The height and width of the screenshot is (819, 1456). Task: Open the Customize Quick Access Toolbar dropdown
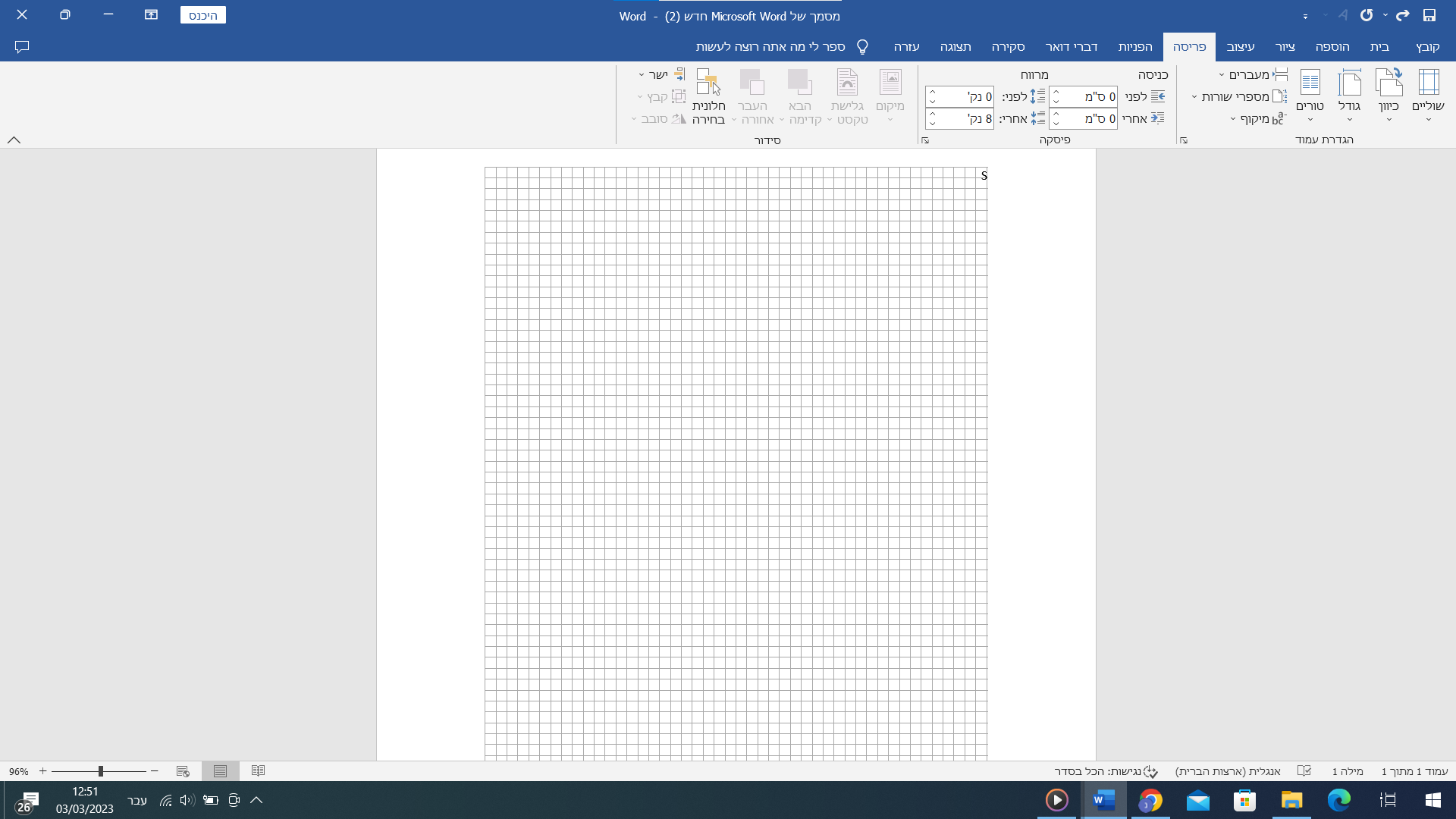point(1305,16)
